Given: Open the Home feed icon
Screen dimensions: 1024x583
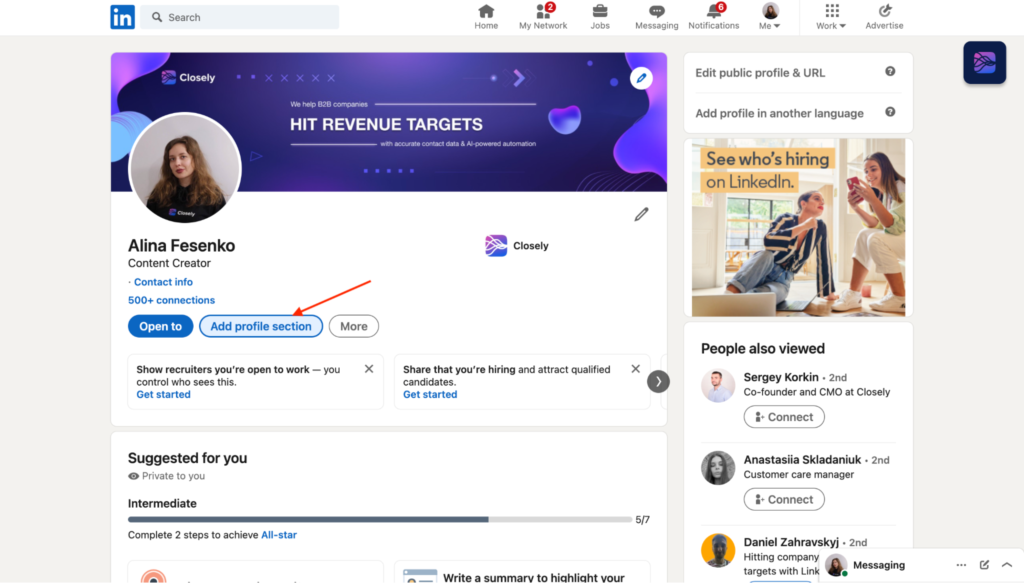Looking at the screenshot, I should [x=486, y=12].
